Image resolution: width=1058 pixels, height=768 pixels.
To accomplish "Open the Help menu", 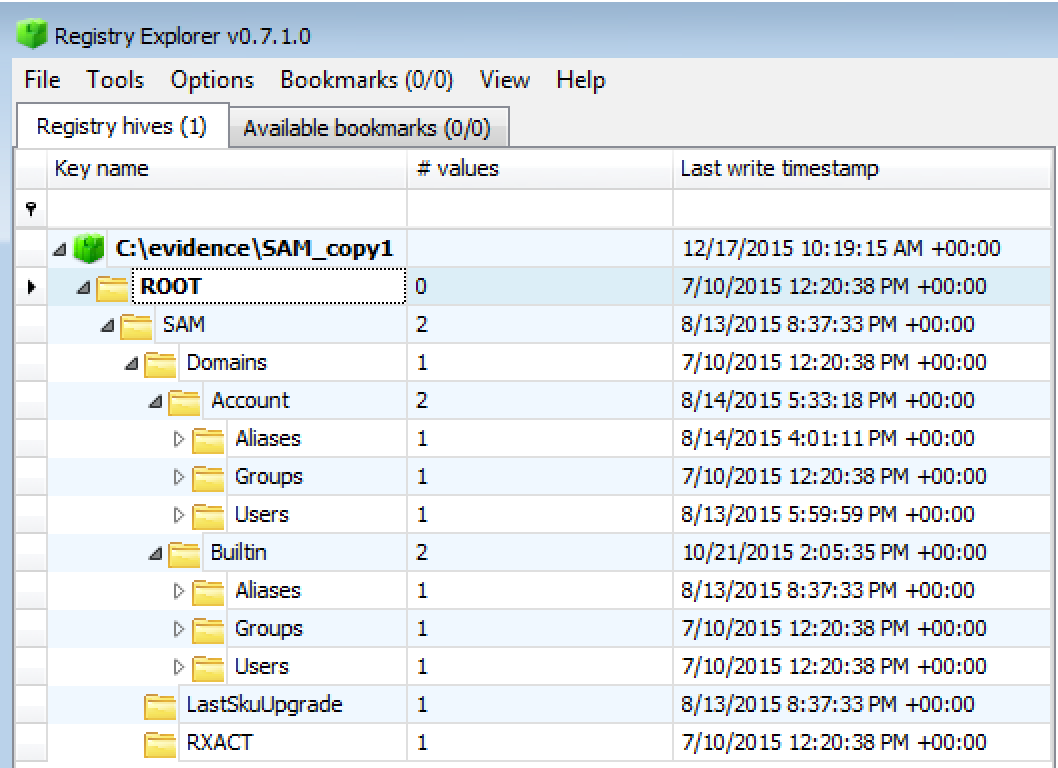I will tap(581, 80).
